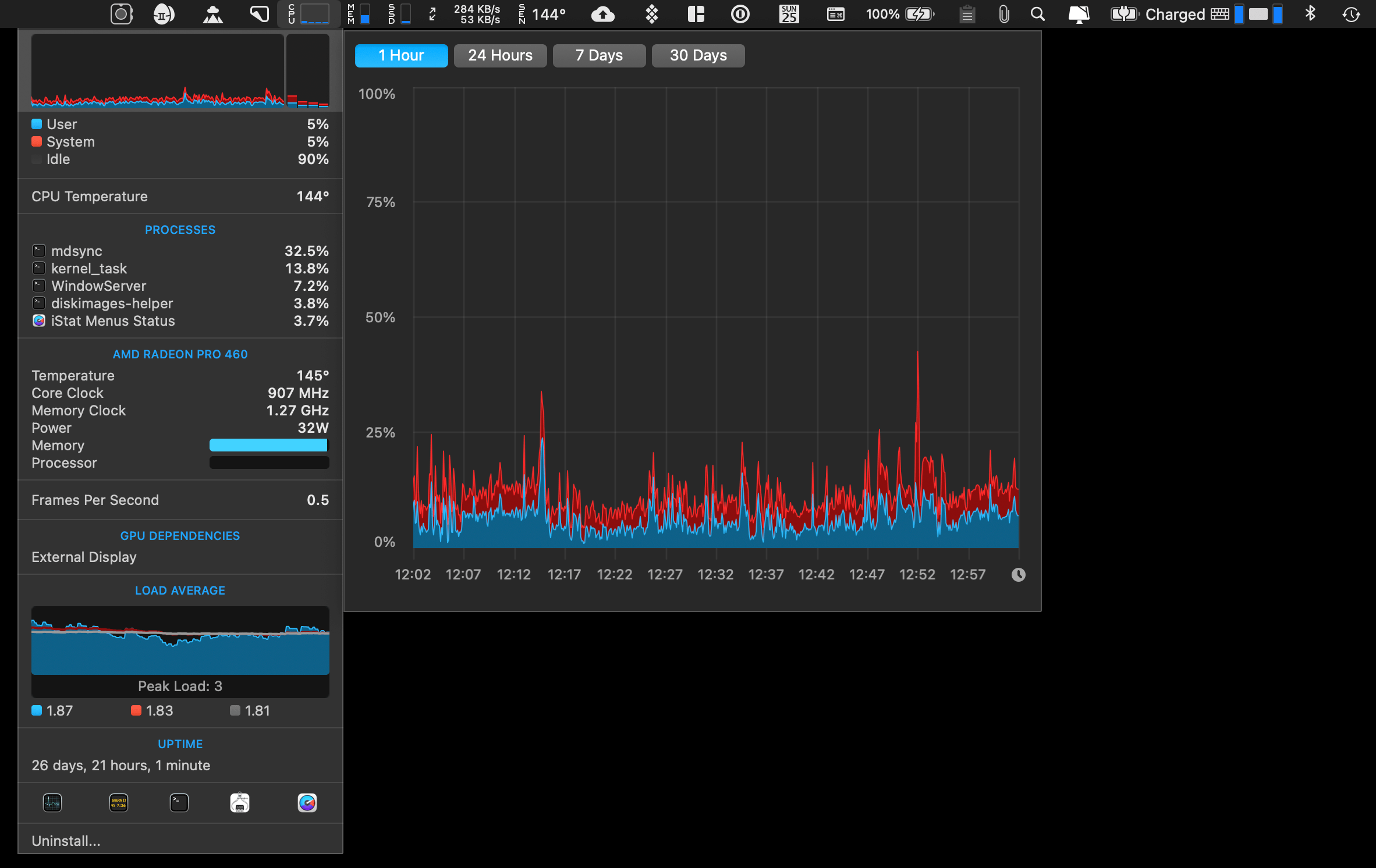1376x868 pixels.
Task: Open the calendar date 25 menu bar icon
Action: (789, 14)
